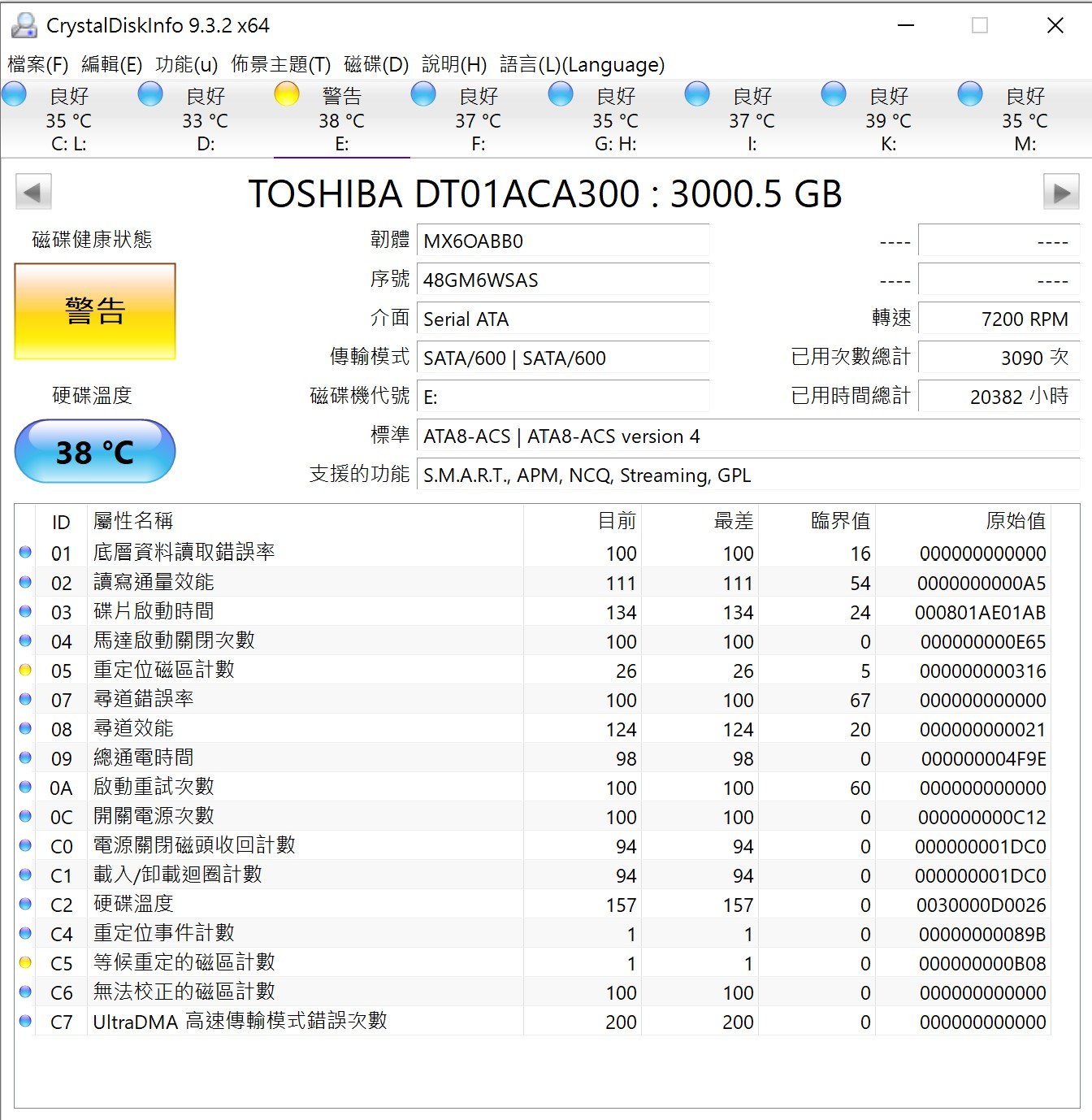Open the 說明(H) menu
The height and width of the screenshot is (1120, 1092).
[454, 64]
